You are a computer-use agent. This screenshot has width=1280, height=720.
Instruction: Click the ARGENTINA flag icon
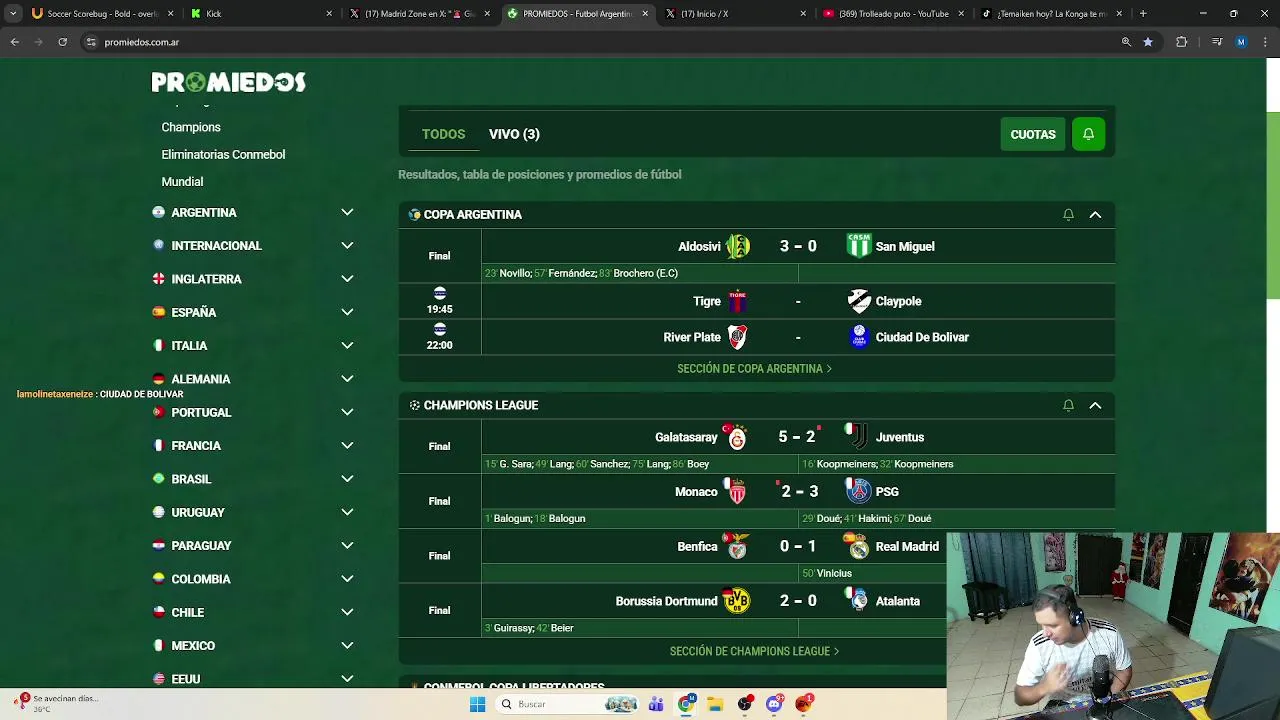coord(158,212)
